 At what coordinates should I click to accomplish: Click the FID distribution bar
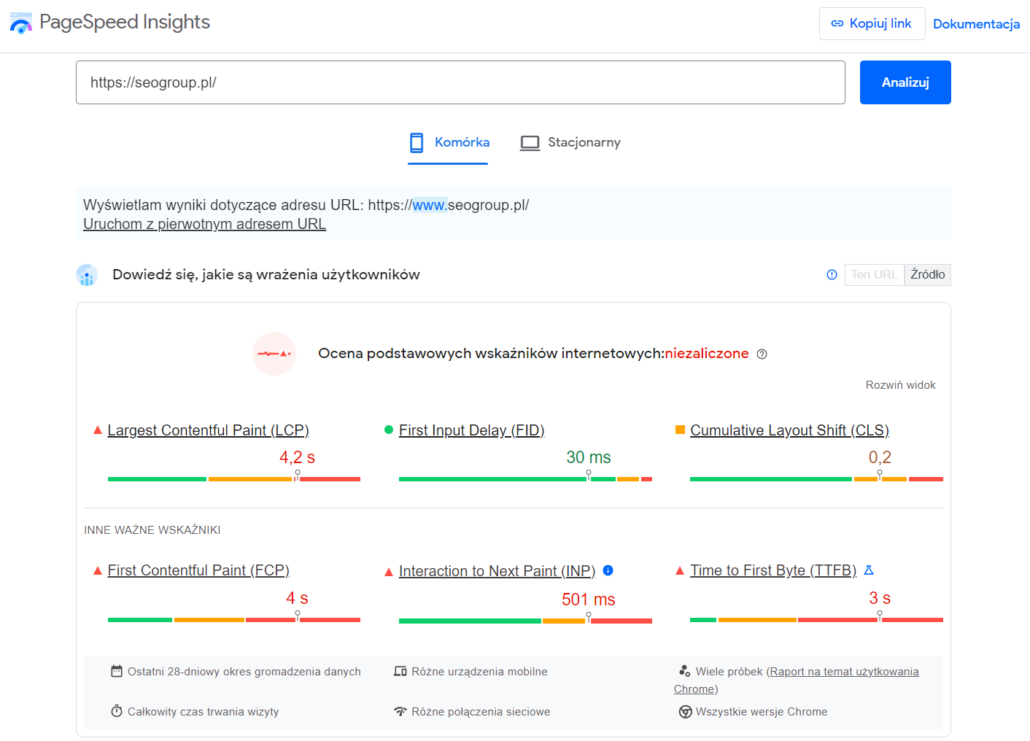click(x=526, y=479)
